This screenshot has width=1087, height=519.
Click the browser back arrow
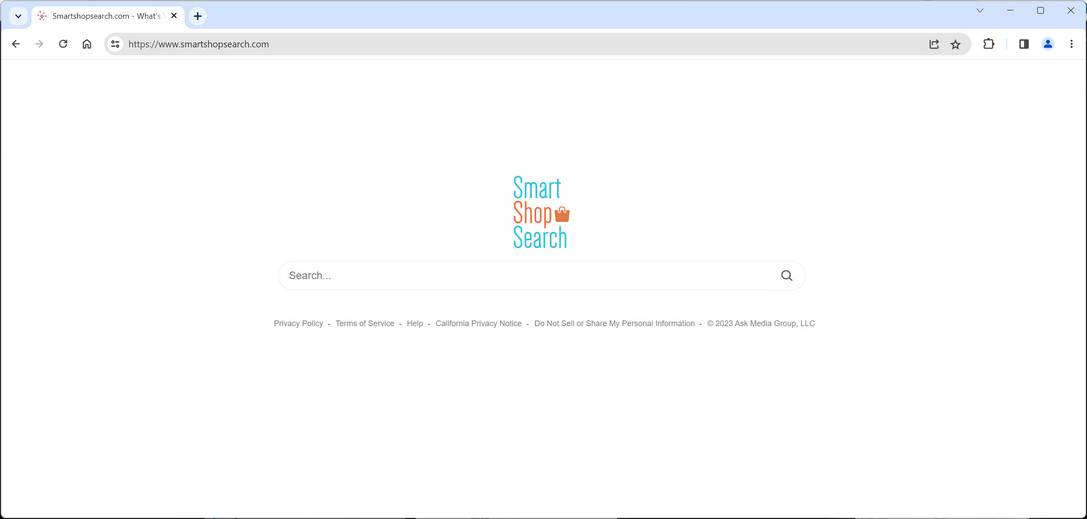click(16, 44)
